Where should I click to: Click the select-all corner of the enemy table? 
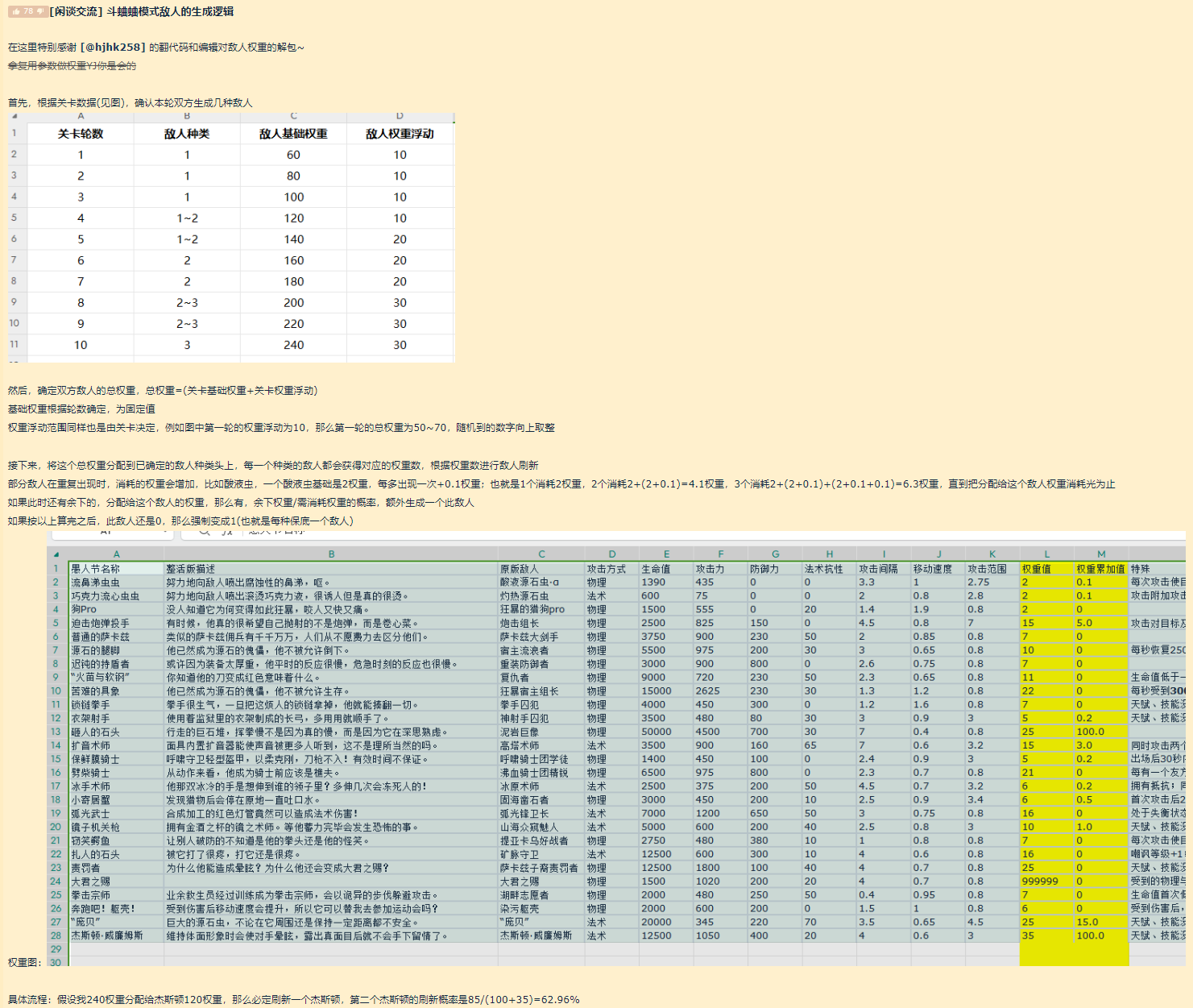[56, 554]
